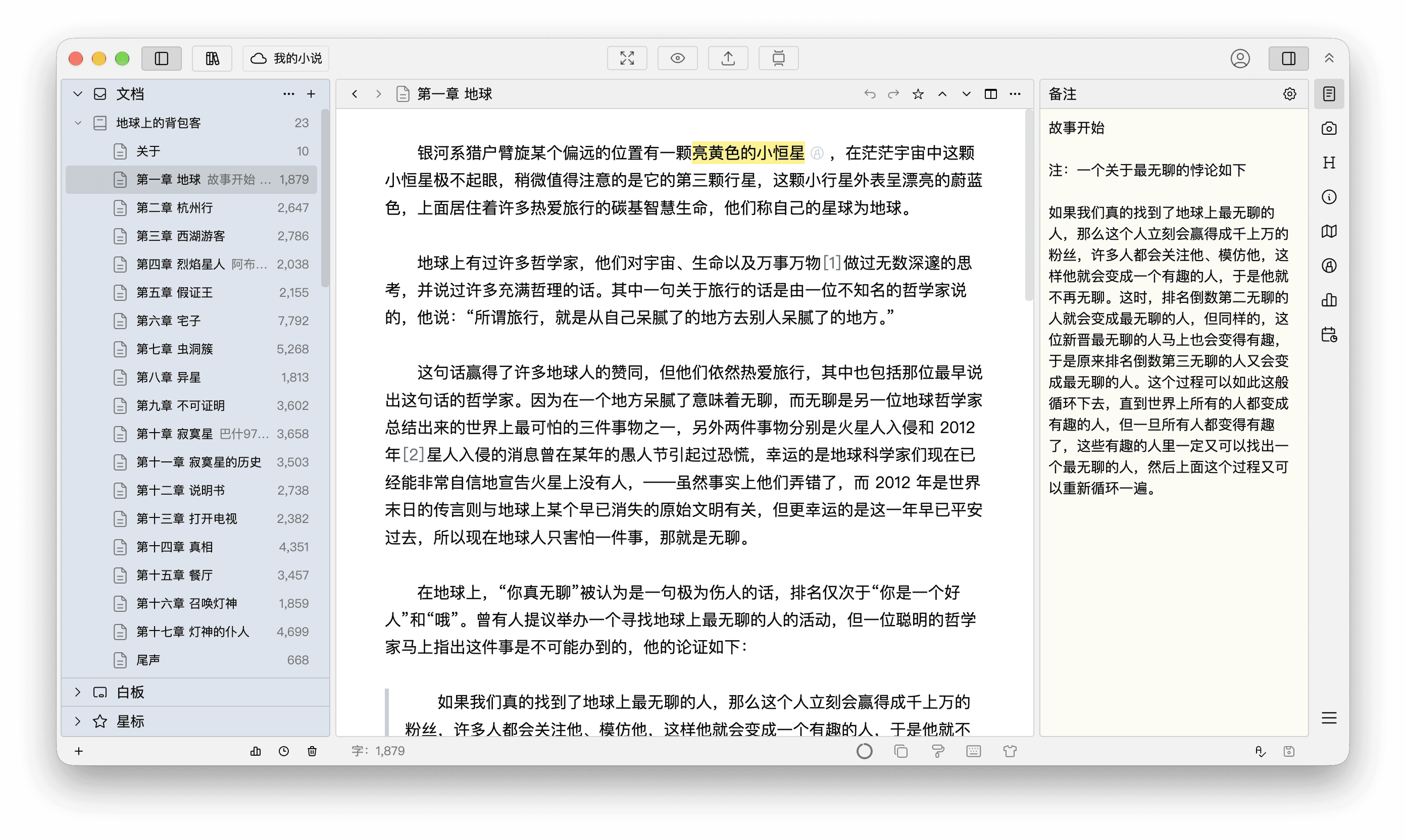Click the note text 故事开始
The height and width of the screenshot is (840, 1406).
(1076, 128)
